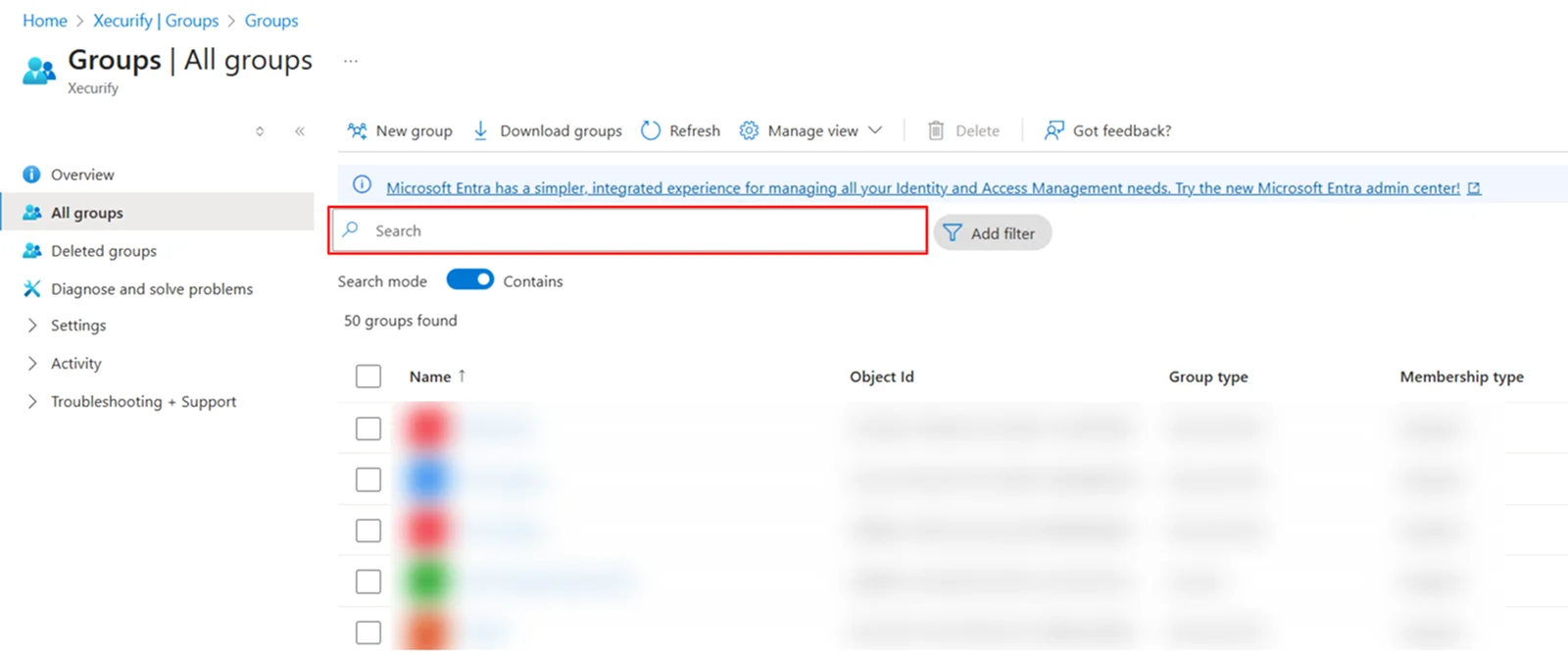The height and width of the screenshot is (655, 1568).
Task: Click the Name column sort arrow
Action: (x=462, y=376)
